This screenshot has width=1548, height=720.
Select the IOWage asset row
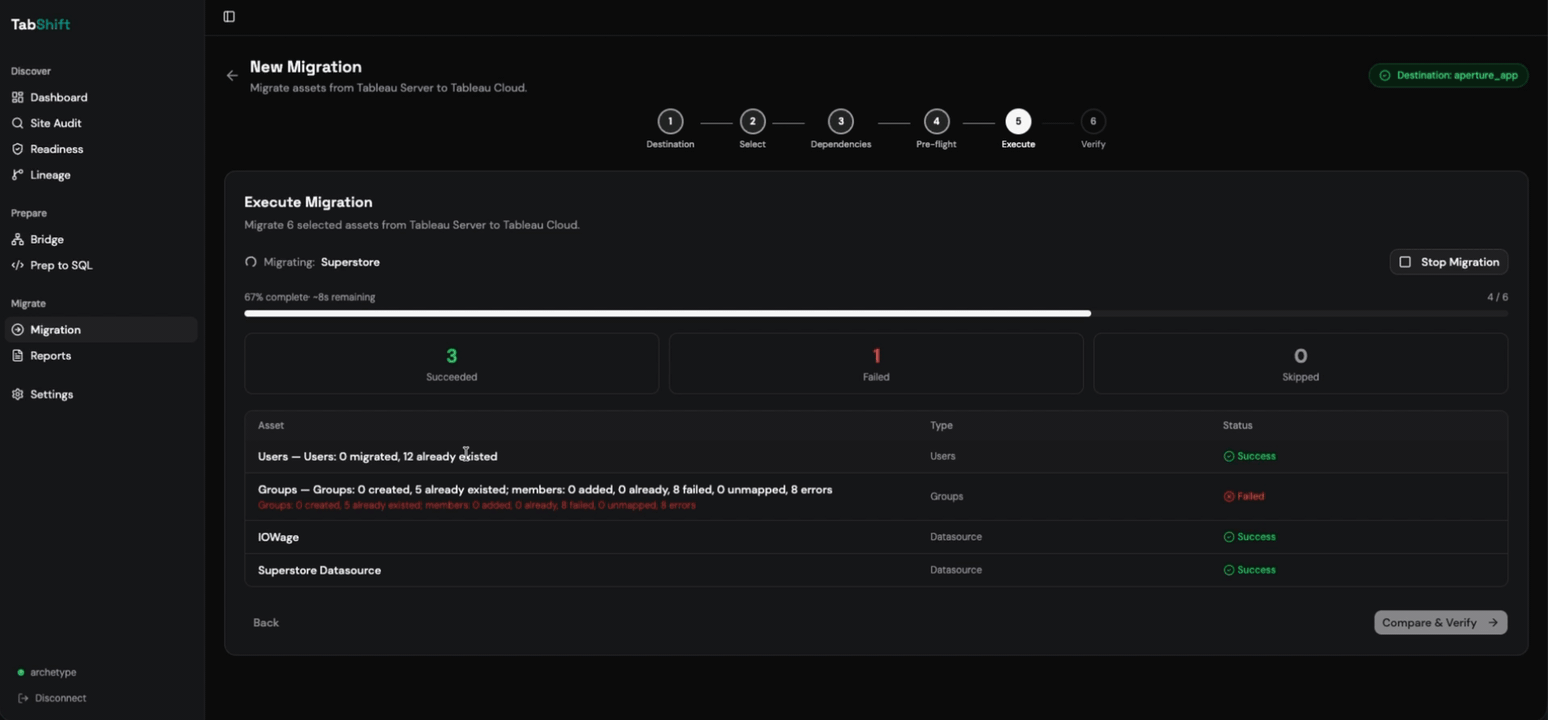click(876, 537)
